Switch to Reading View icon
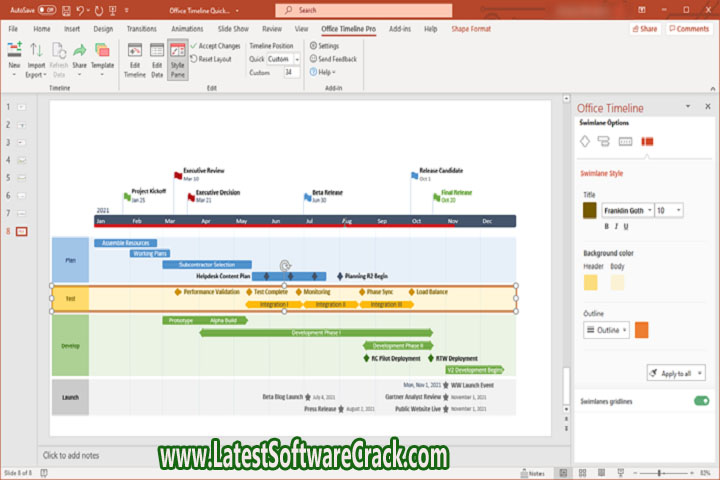Screen dimensions: 720x480 (x=601, y=473)
